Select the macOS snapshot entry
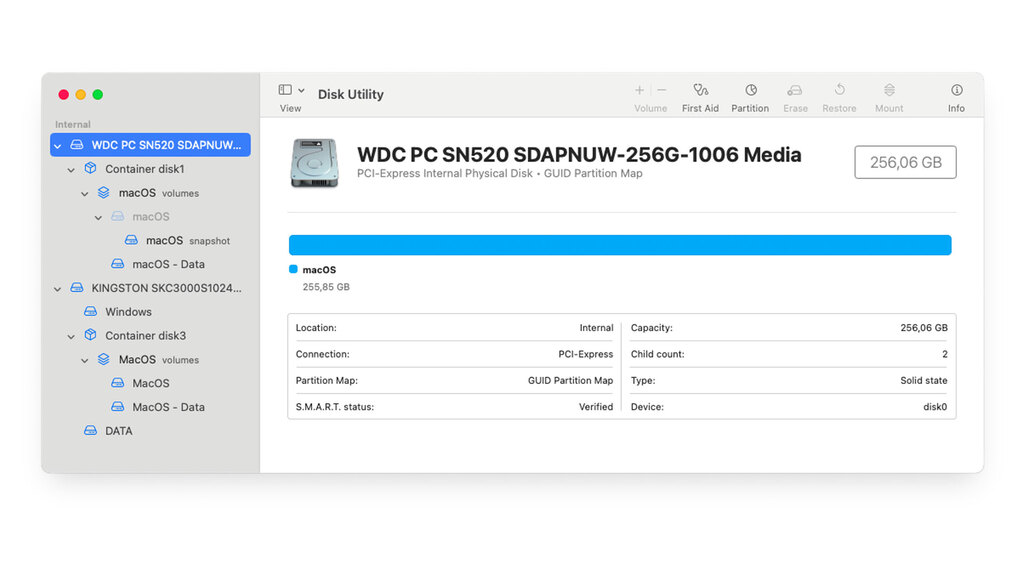The width and height of the screenshot is (1024, 576). tap(150, 240)
